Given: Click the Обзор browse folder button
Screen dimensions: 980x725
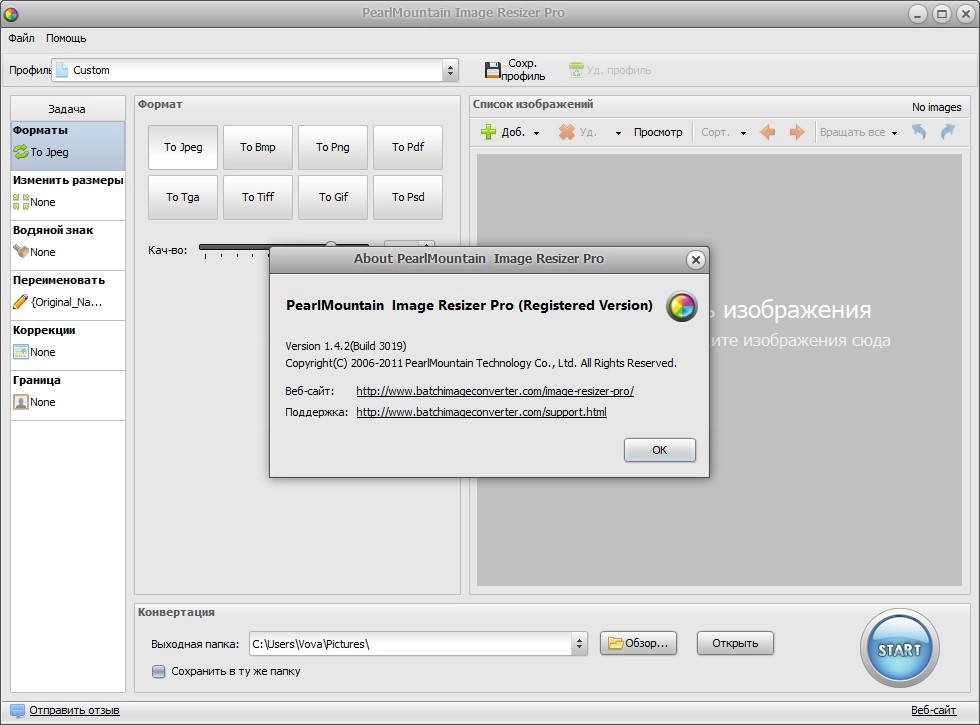Looking at the screenshot, I should (x=638, y=643).
